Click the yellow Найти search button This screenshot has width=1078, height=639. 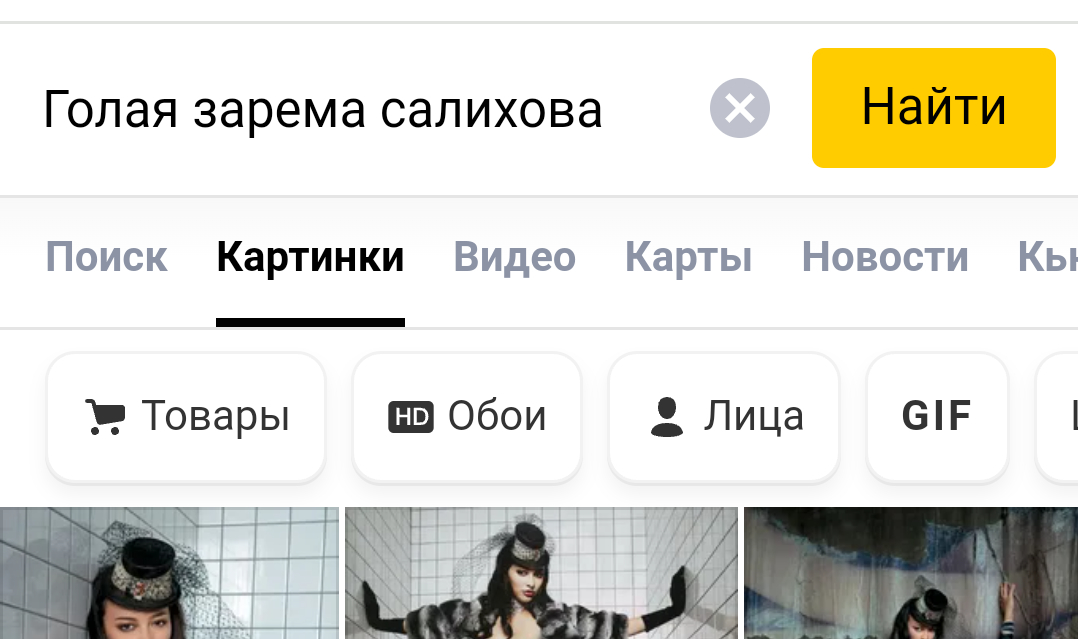click(x=934, y=108)
